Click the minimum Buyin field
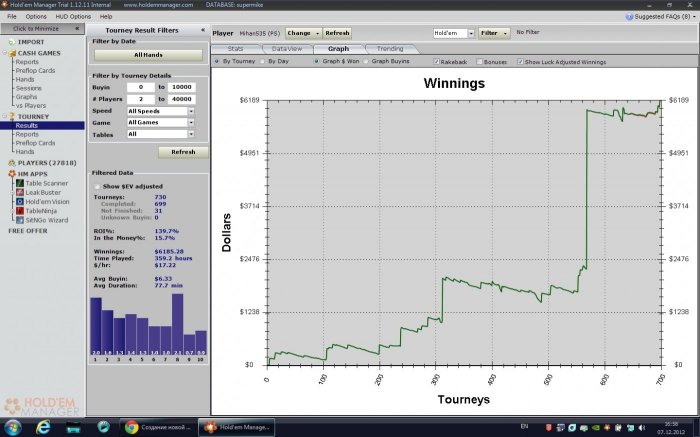Screen dimensions: 700x437 [x=141, y=87]
